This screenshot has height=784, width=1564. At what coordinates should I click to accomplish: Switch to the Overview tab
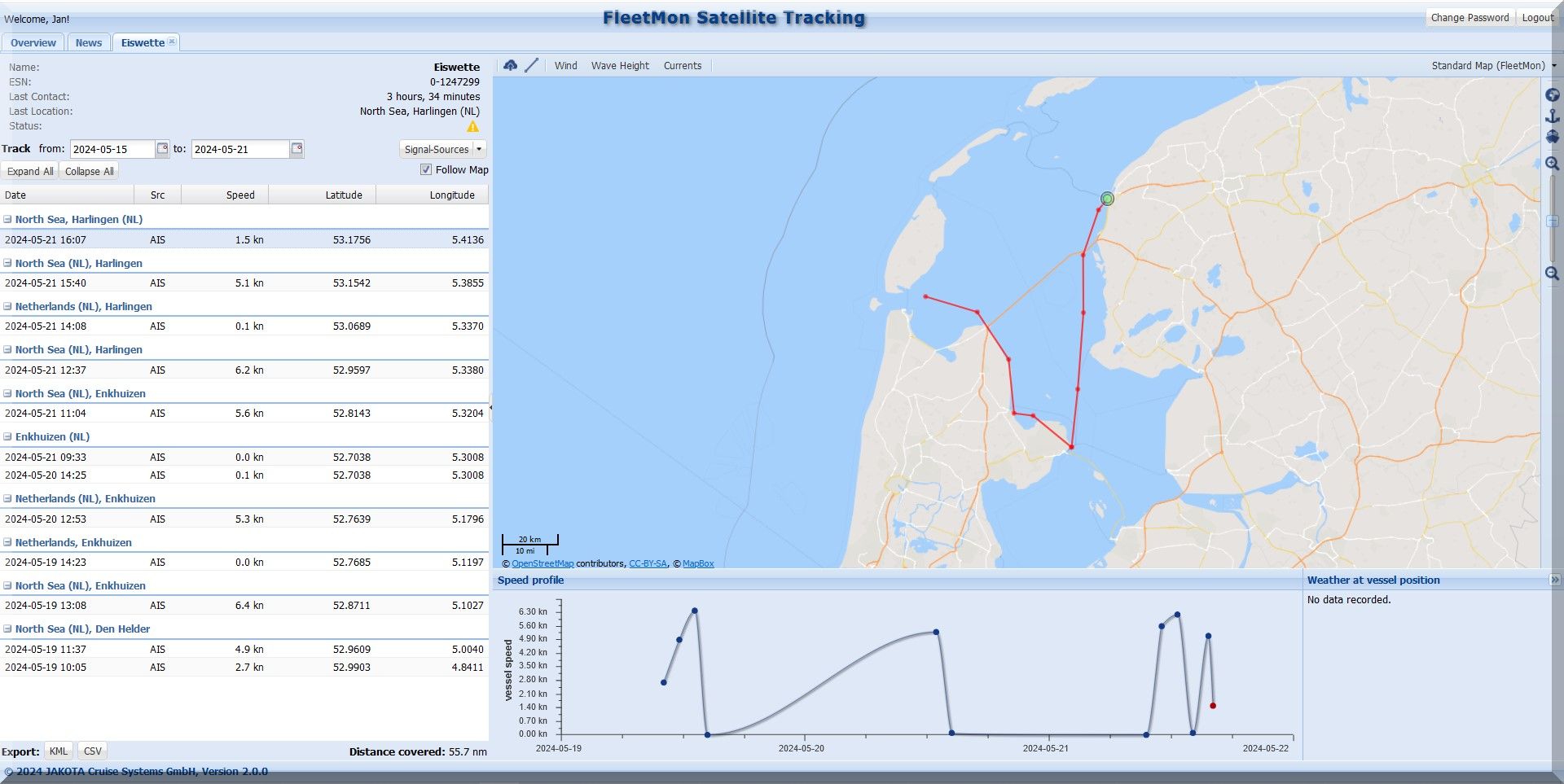33,43
